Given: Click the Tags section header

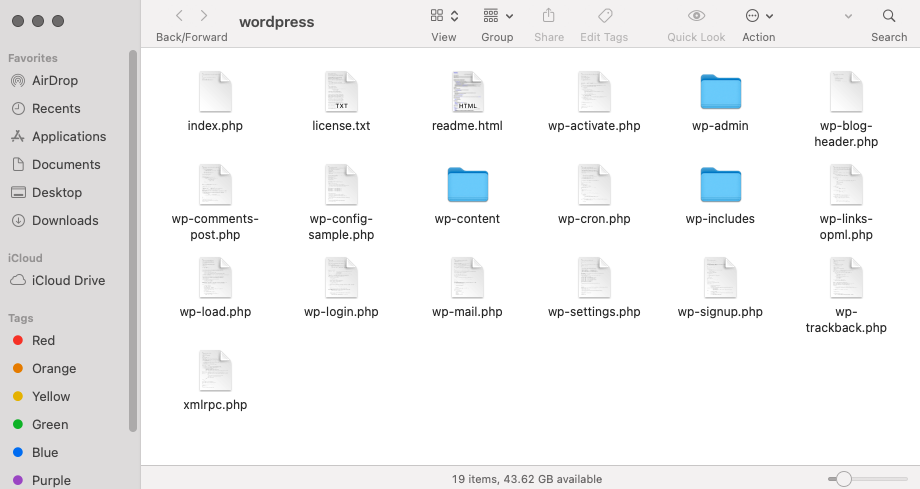Looking at the screenshot, I should tap(21, 318).
